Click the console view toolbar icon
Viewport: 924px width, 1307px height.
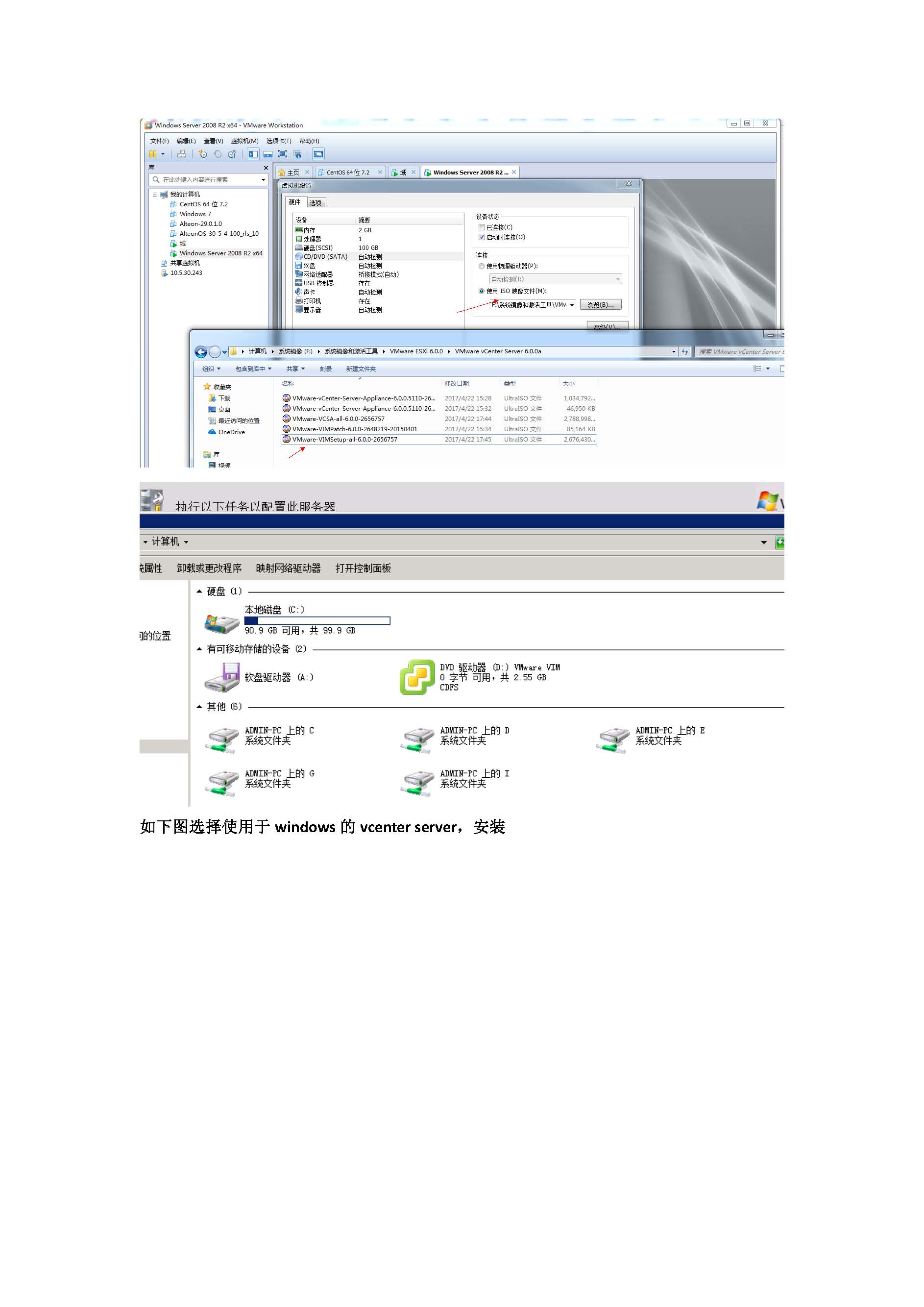click(318, 154)
